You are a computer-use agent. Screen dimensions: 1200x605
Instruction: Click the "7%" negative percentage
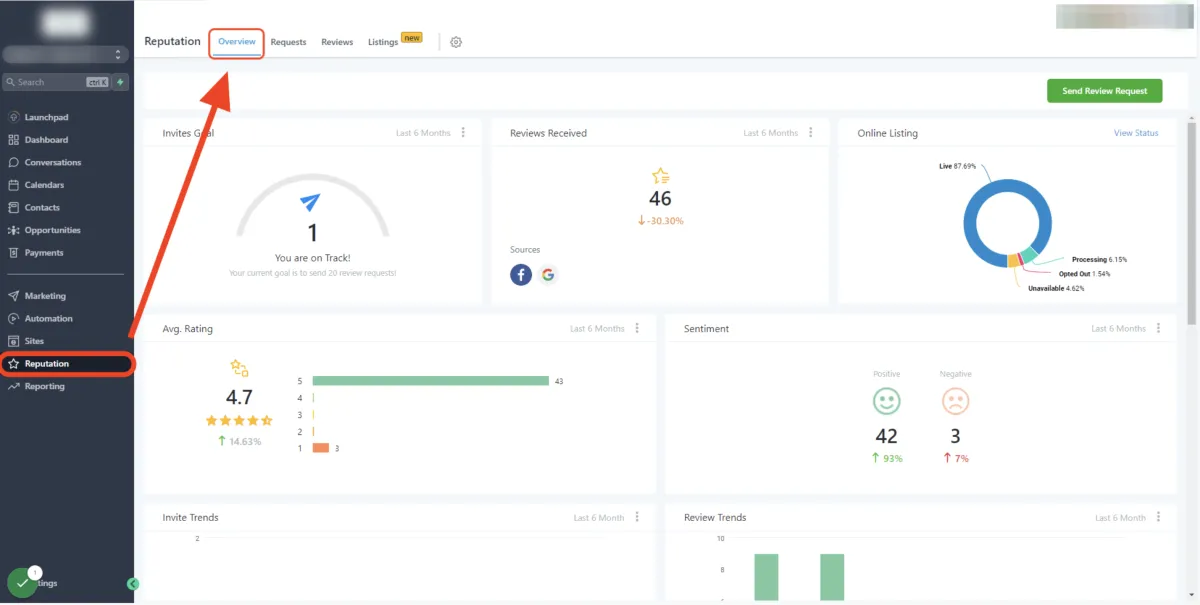point(961,458)
